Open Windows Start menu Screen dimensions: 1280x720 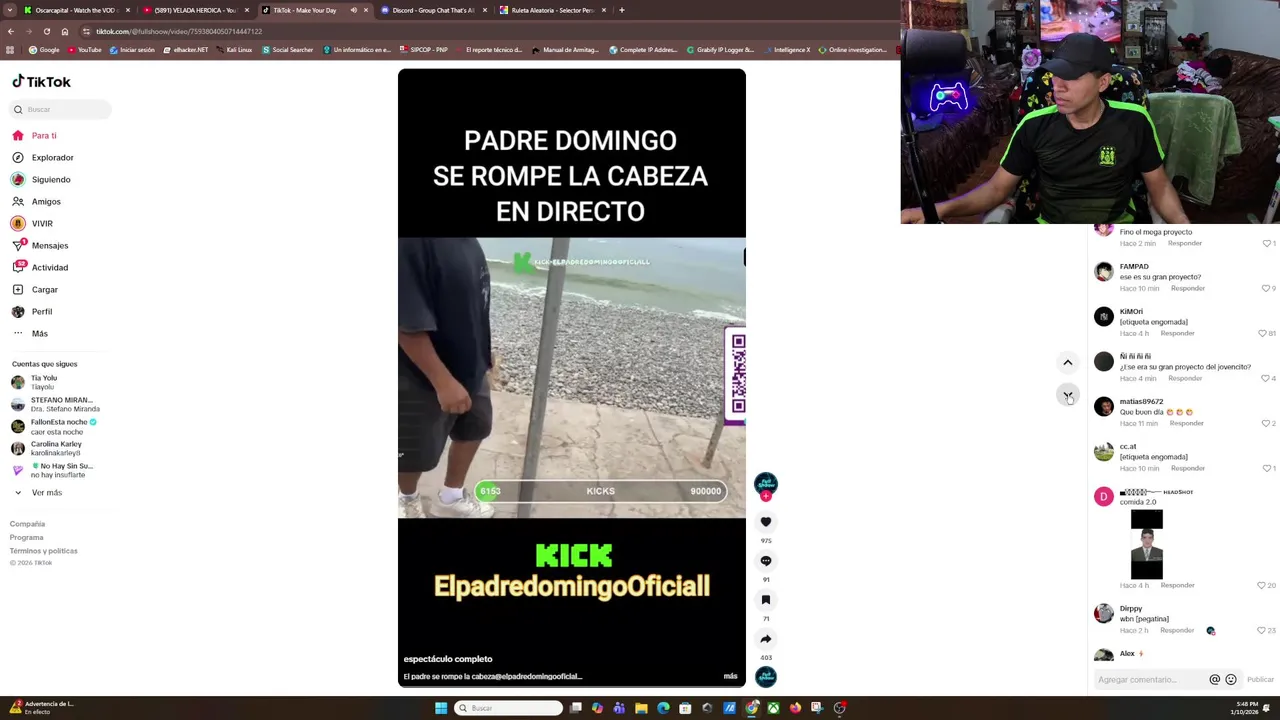(441, 708)
